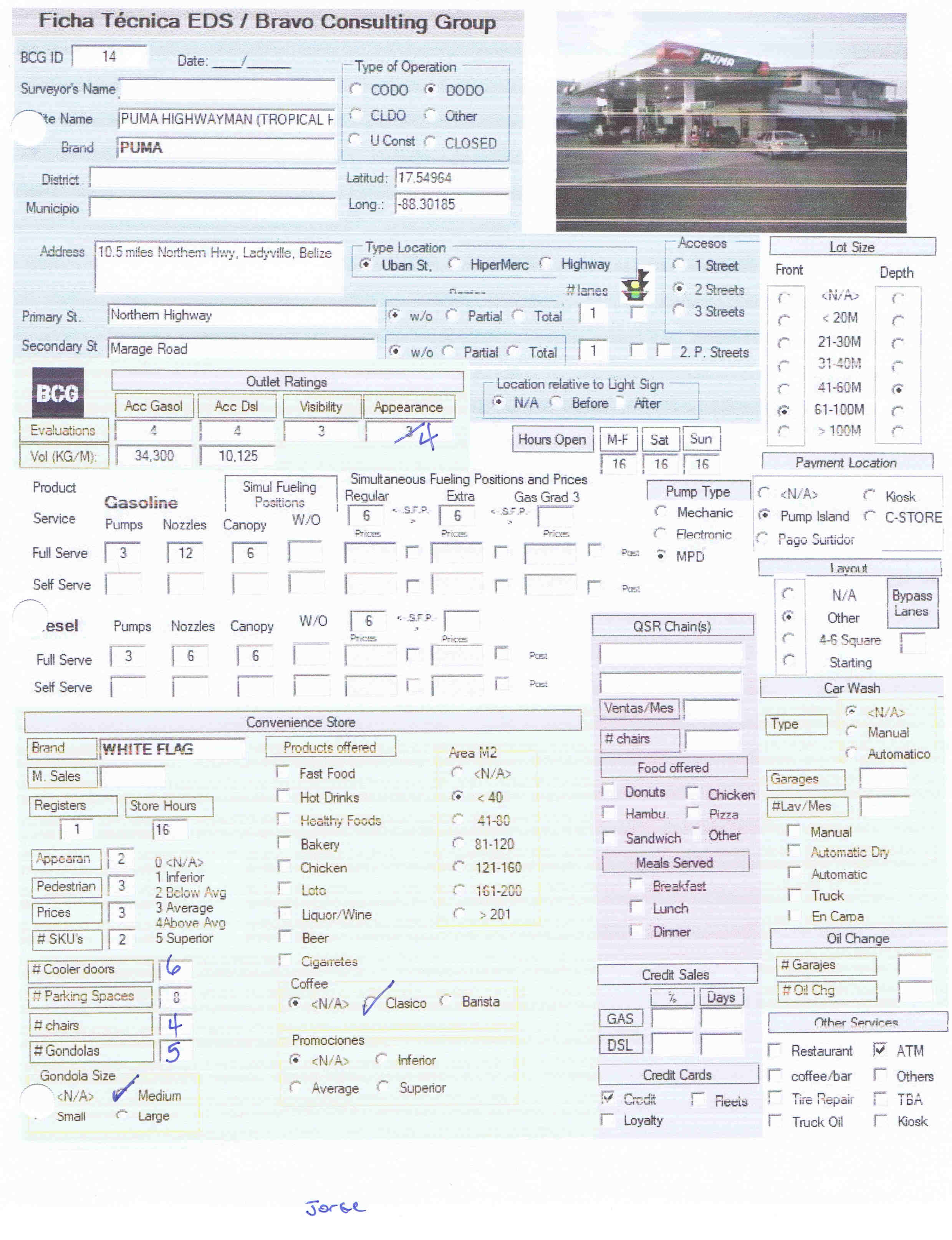Check the Hot Drinks box
This screenshot has height=1240, width=952.
[x=283, y=796]
